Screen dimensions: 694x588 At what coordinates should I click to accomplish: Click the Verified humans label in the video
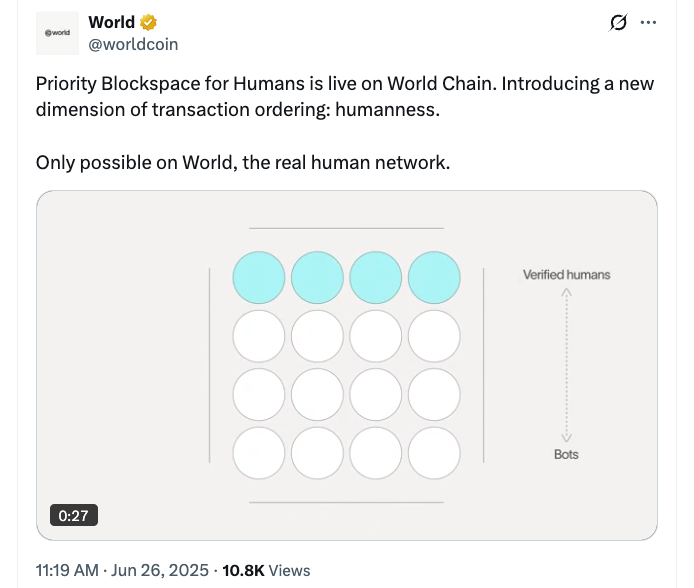(x=566, y=274)
